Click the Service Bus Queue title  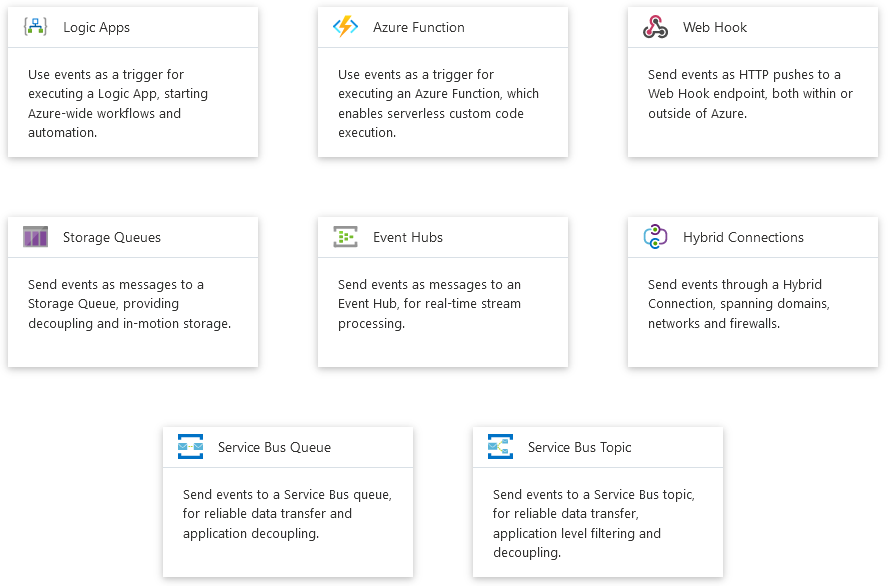pyautogui.click(x=274, y=447)
